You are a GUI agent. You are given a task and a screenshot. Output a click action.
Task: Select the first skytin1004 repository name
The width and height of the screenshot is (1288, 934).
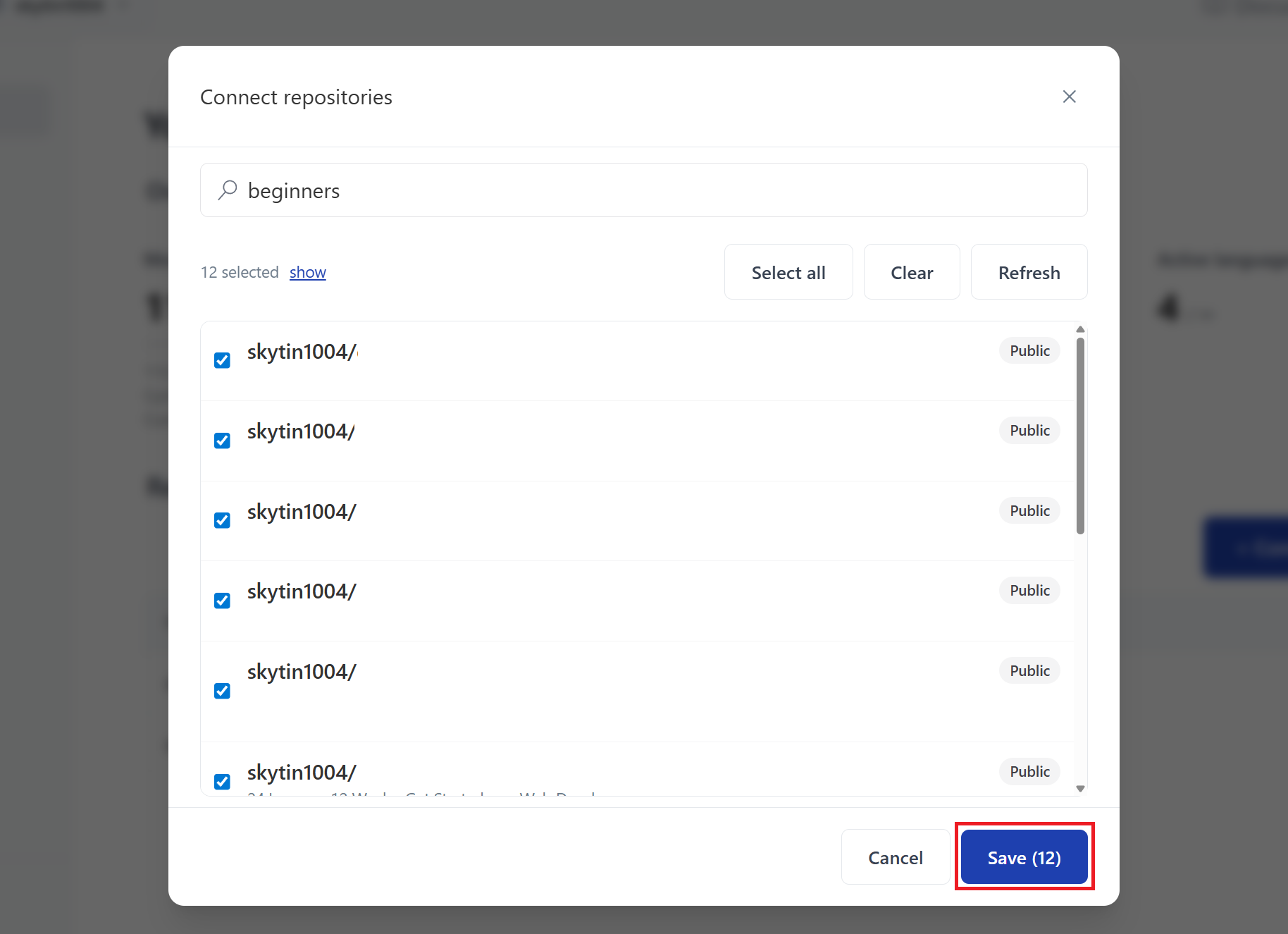tap(302, 352)
